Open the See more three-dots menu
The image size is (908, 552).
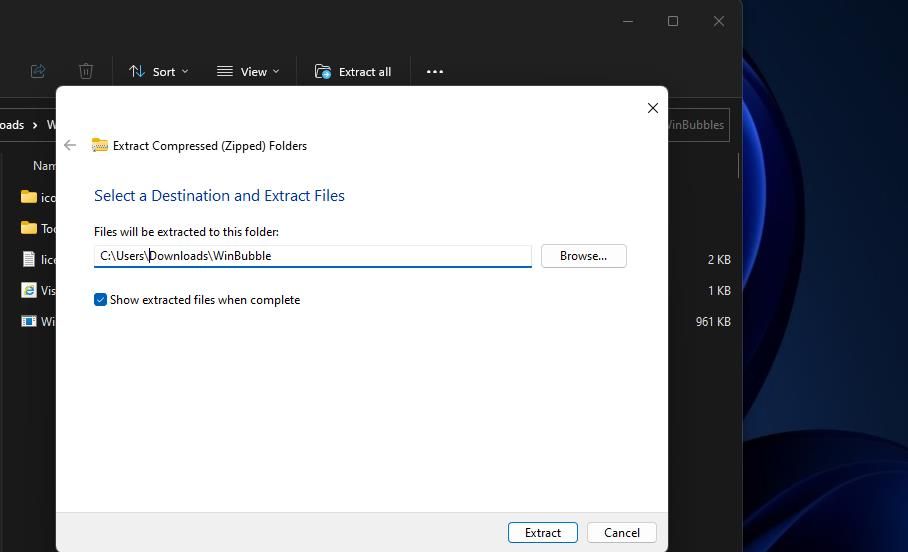pos(435,71)
